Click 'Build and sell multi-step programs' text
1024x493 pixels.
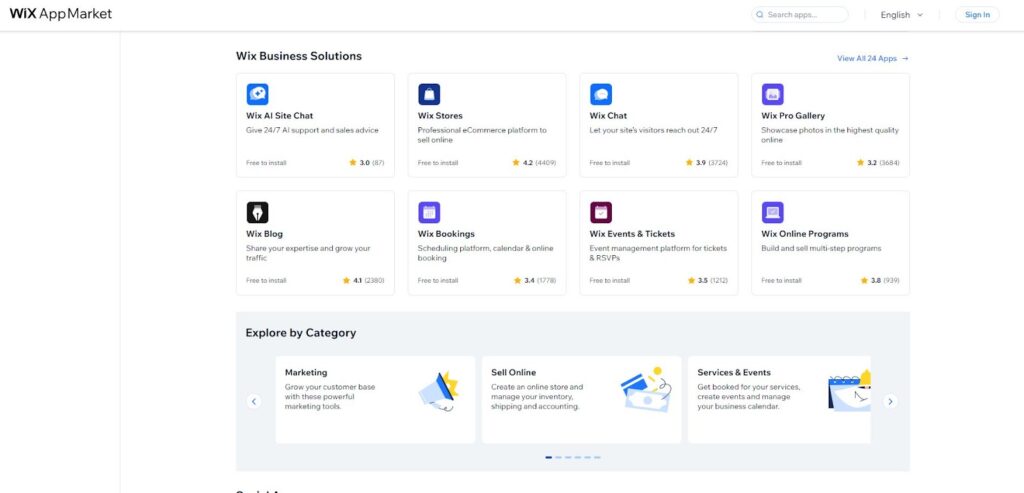point(821,248)
